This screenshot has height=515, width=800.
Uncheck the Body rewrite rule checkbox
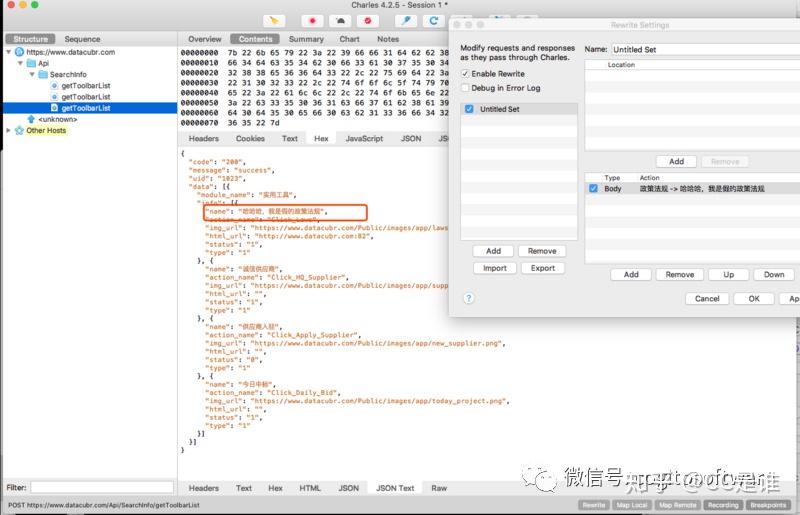point(593,188)
